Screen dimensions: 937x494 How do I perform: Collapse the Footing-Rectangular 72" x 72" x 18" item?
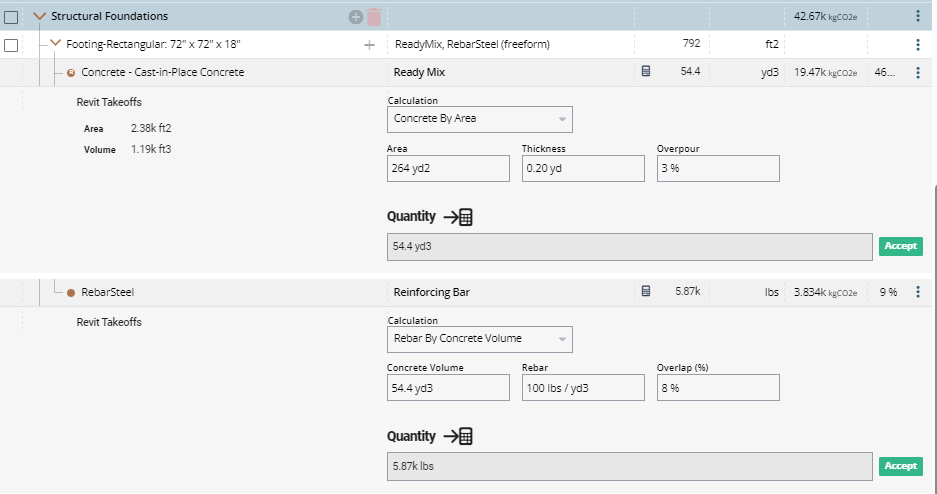[56, 45]
